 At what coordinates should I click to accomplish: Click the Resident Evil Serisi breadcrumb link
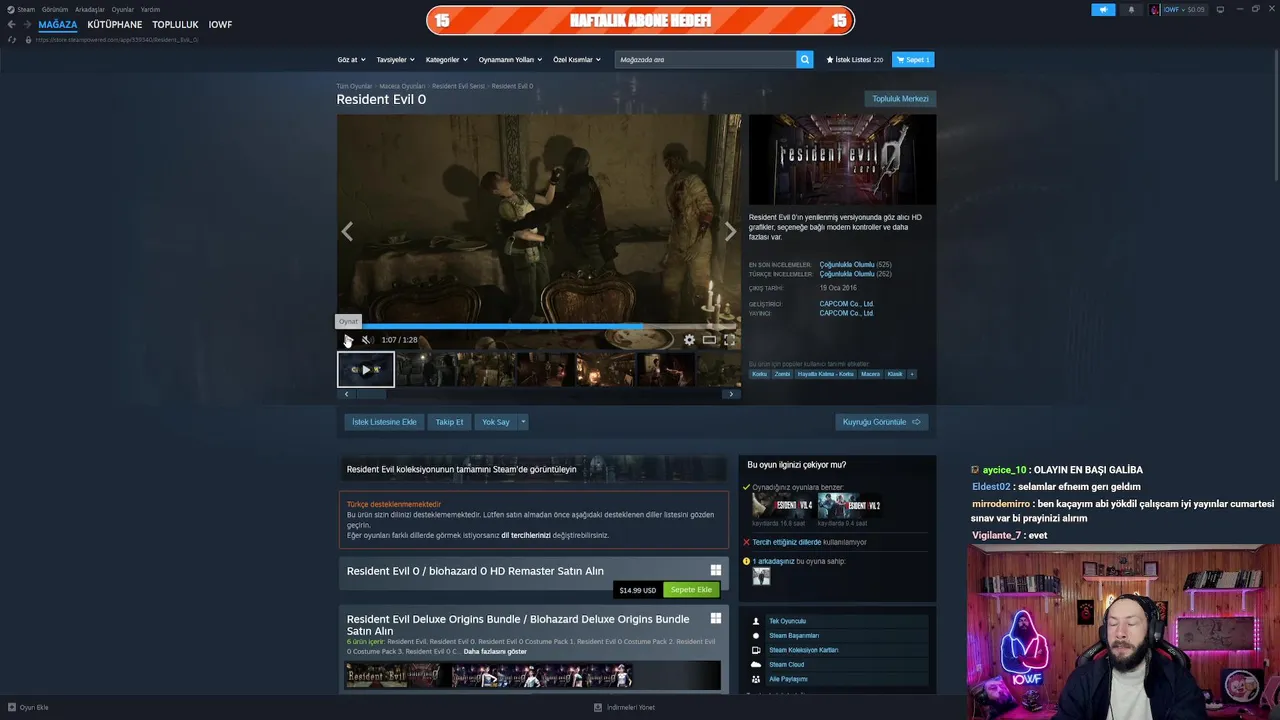[458, 86]
